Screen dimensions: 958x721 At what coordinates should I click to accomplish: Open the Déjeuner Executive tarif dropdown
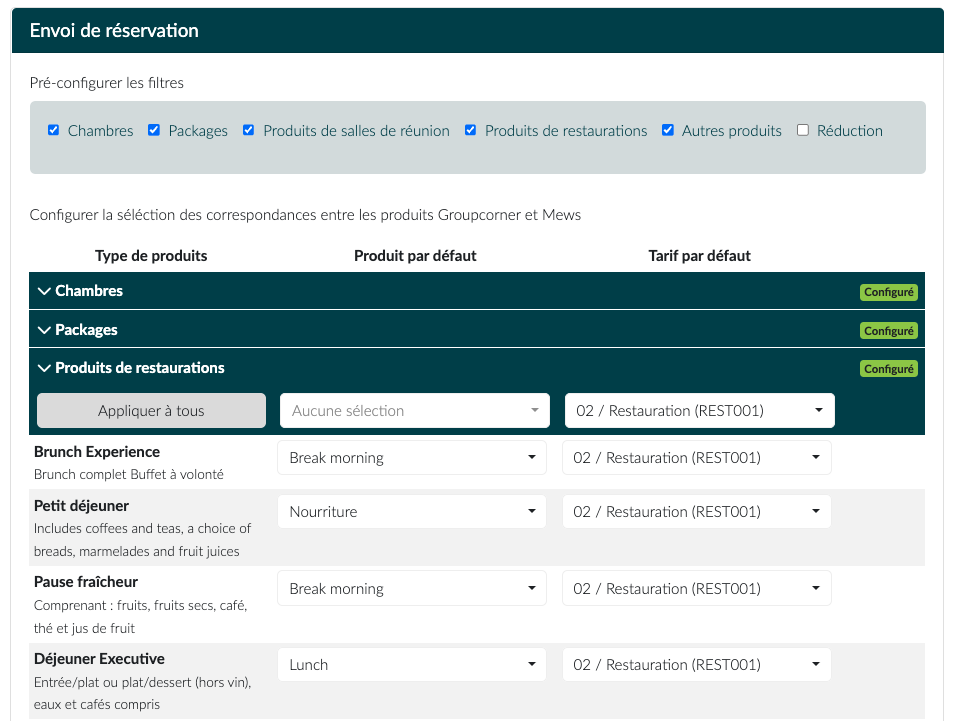(696, 665)
